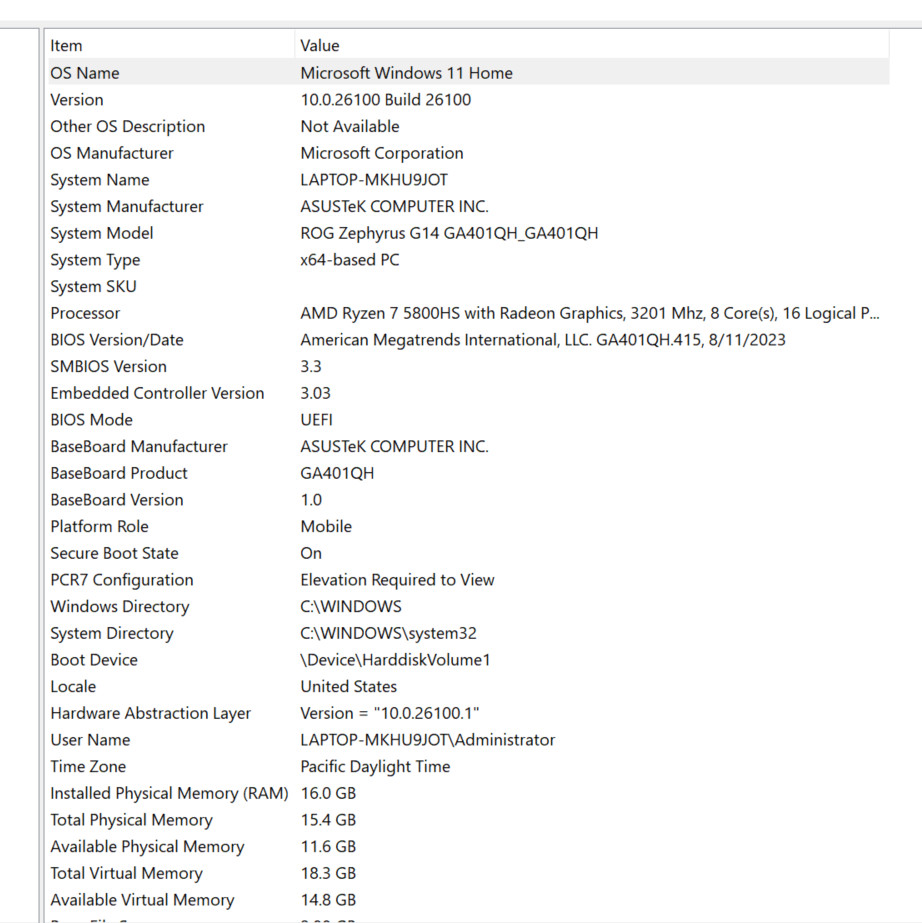
Task: Click the value '3.03'
Action: pos(316,393)
